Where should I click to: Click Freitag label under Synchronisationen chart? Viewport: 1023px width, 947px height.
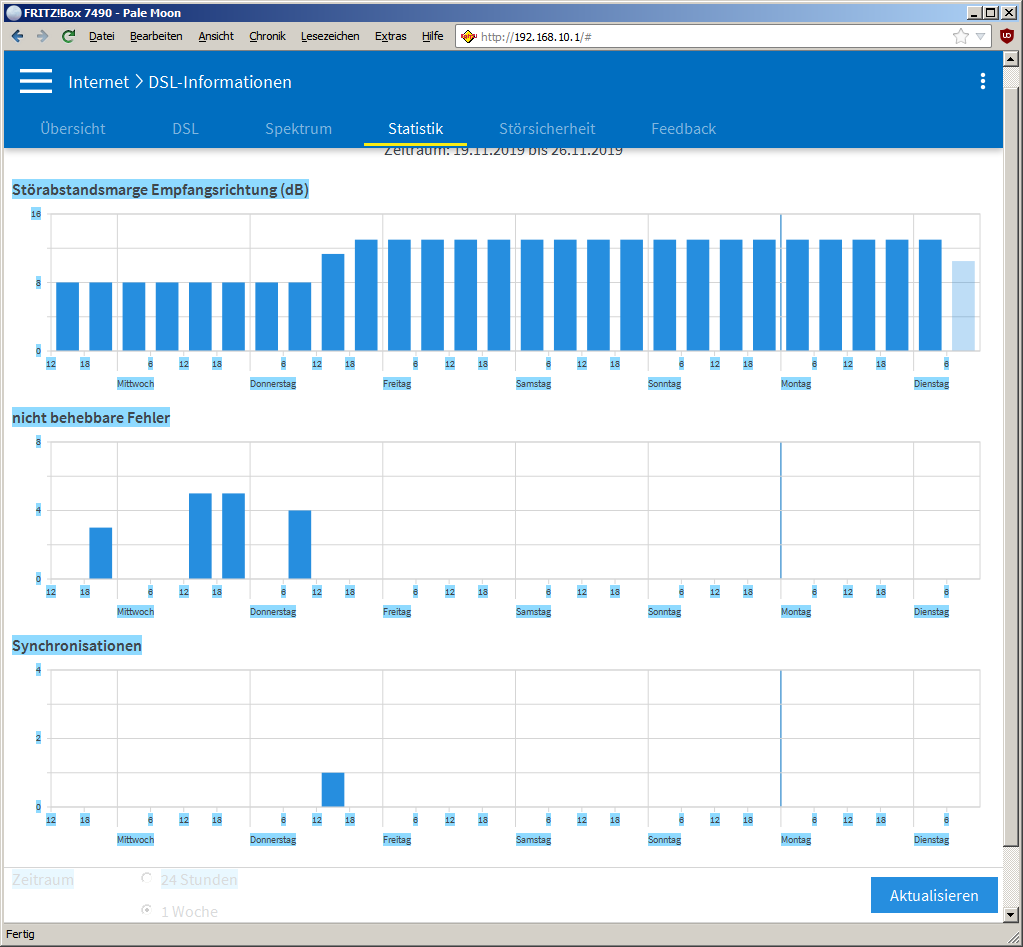[397, 840]
